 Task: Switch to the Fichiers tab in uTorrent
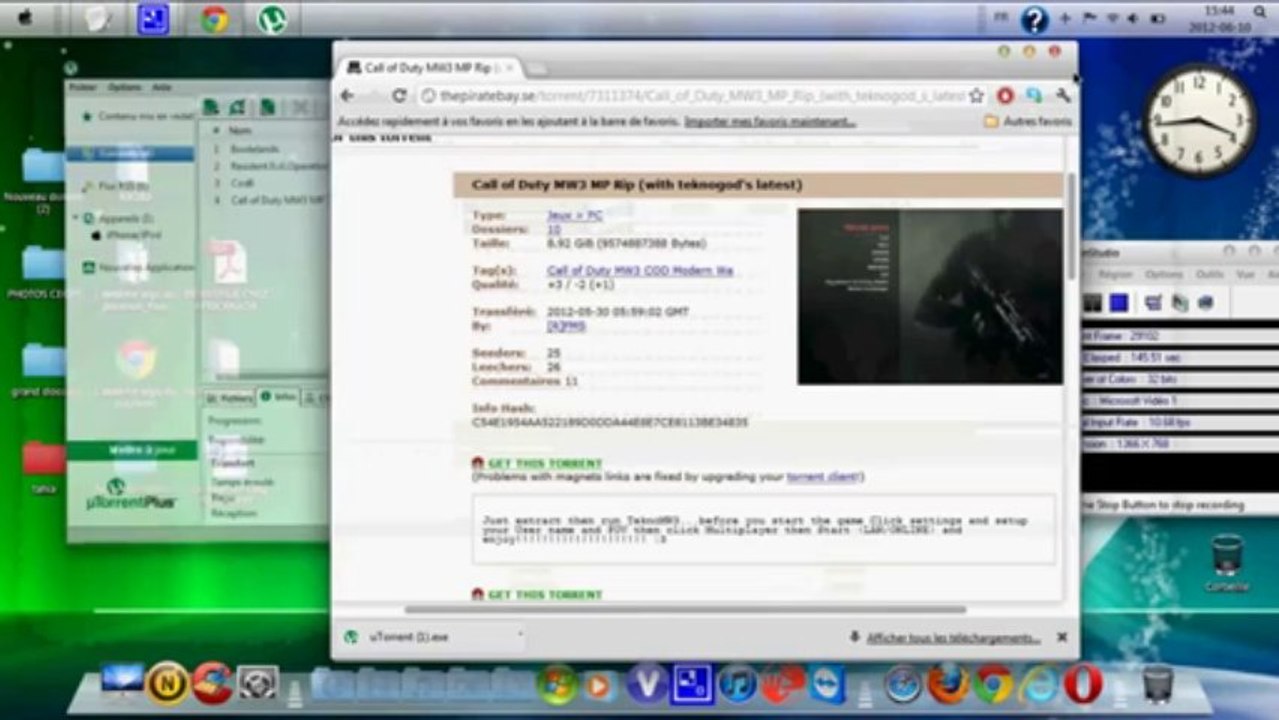229,398
